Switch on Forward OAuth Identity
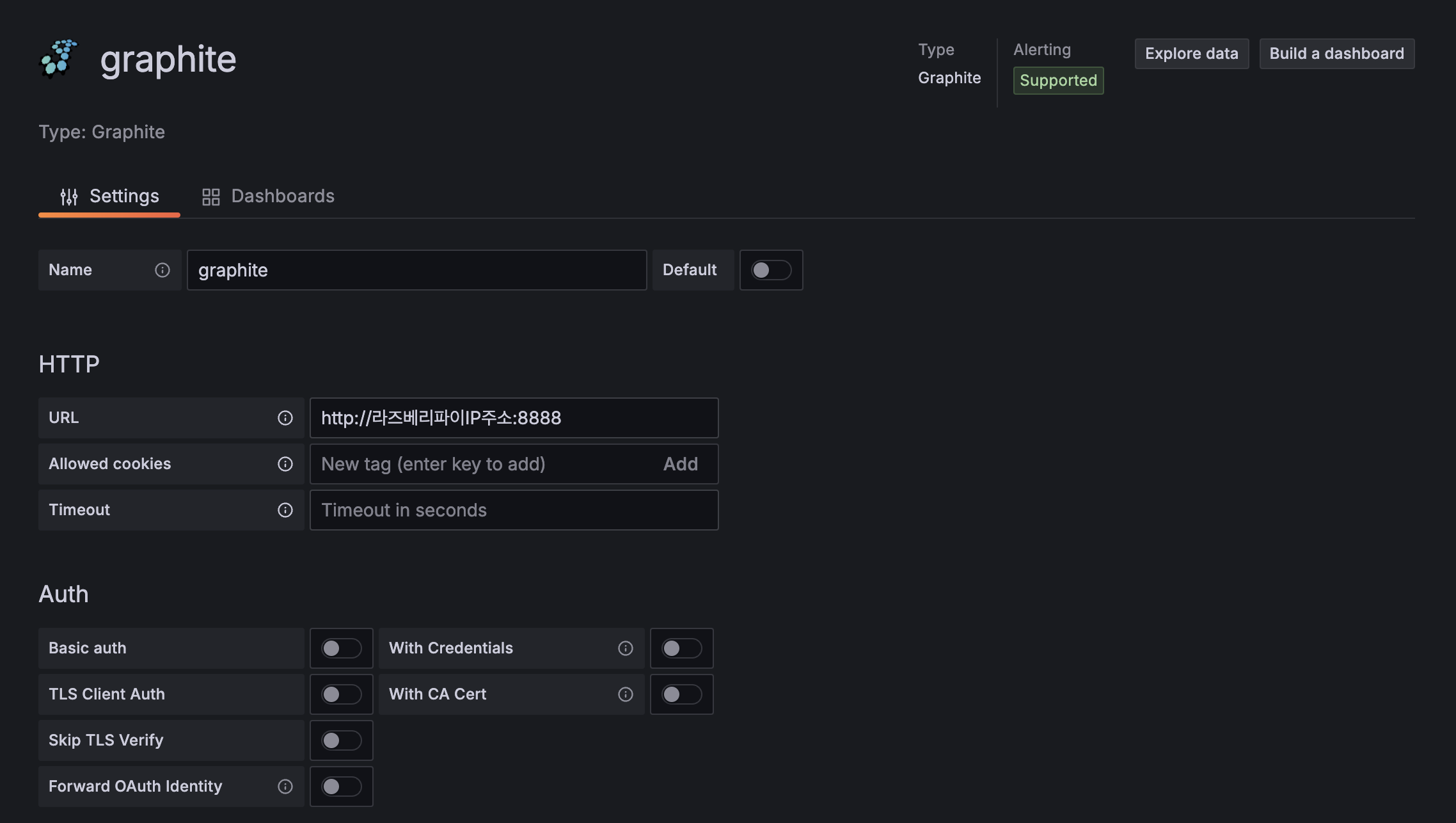1456x823 pixels. [341, 787]
